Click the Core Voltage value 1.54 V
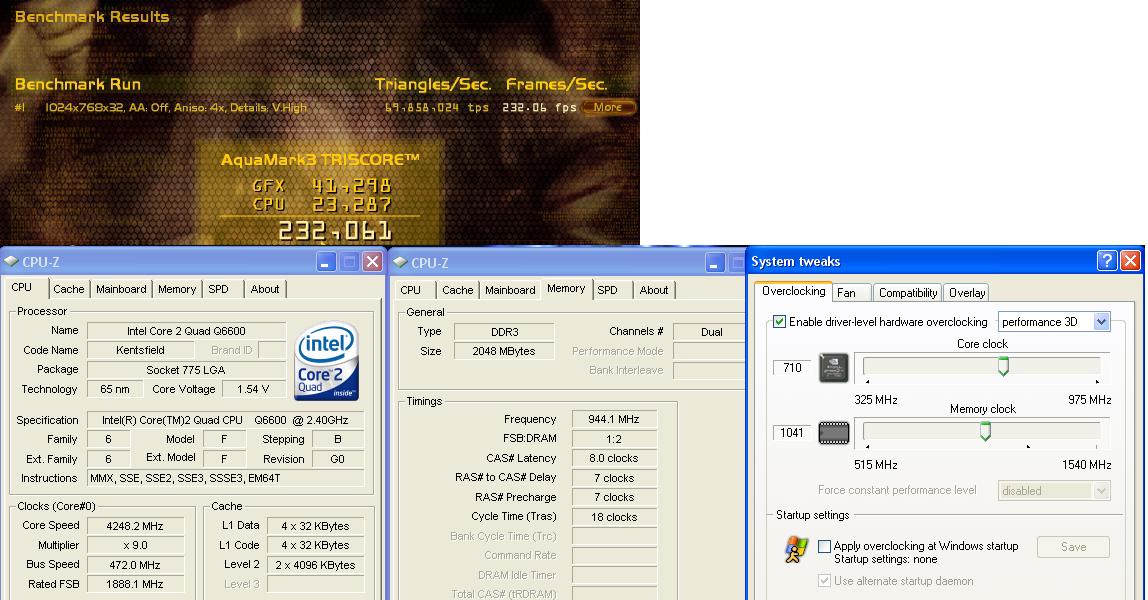The height and width of the screenshot is (600, 1148). click(x=253, y=389)
